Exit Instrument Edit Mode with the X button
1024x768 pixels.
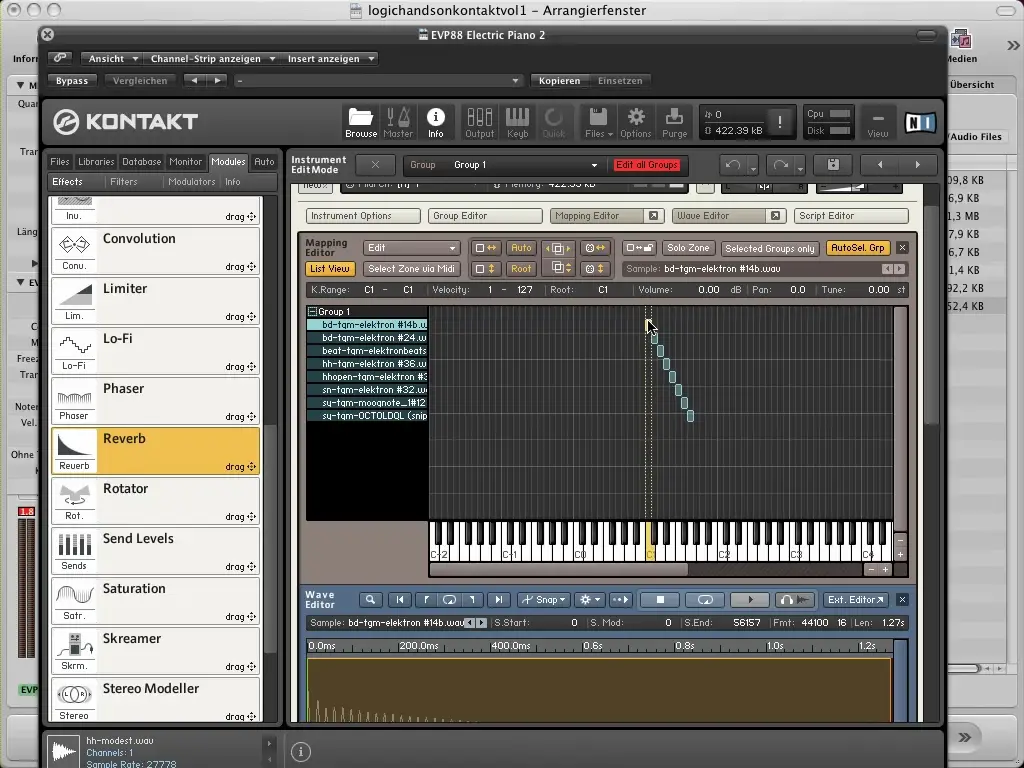375,165
